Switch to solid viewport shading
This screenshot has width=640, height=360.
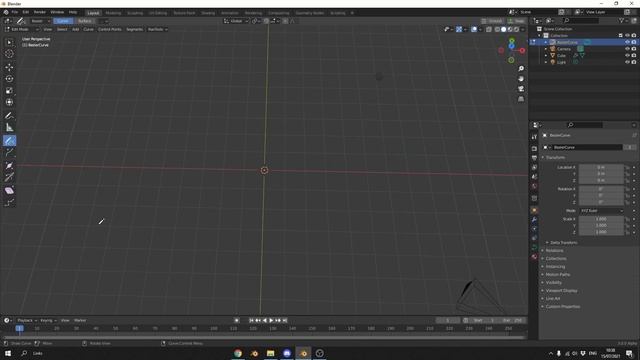click(503, 29)
